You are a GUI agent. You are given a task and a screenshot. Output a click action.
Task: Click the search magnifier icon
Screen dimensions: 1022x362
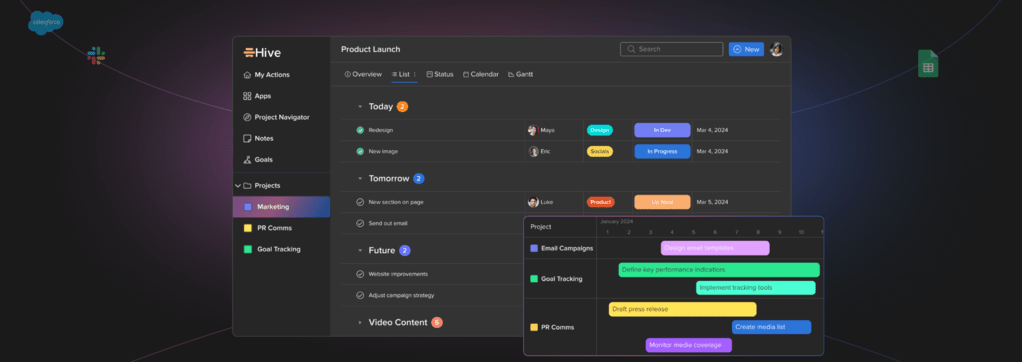[631, 49]
